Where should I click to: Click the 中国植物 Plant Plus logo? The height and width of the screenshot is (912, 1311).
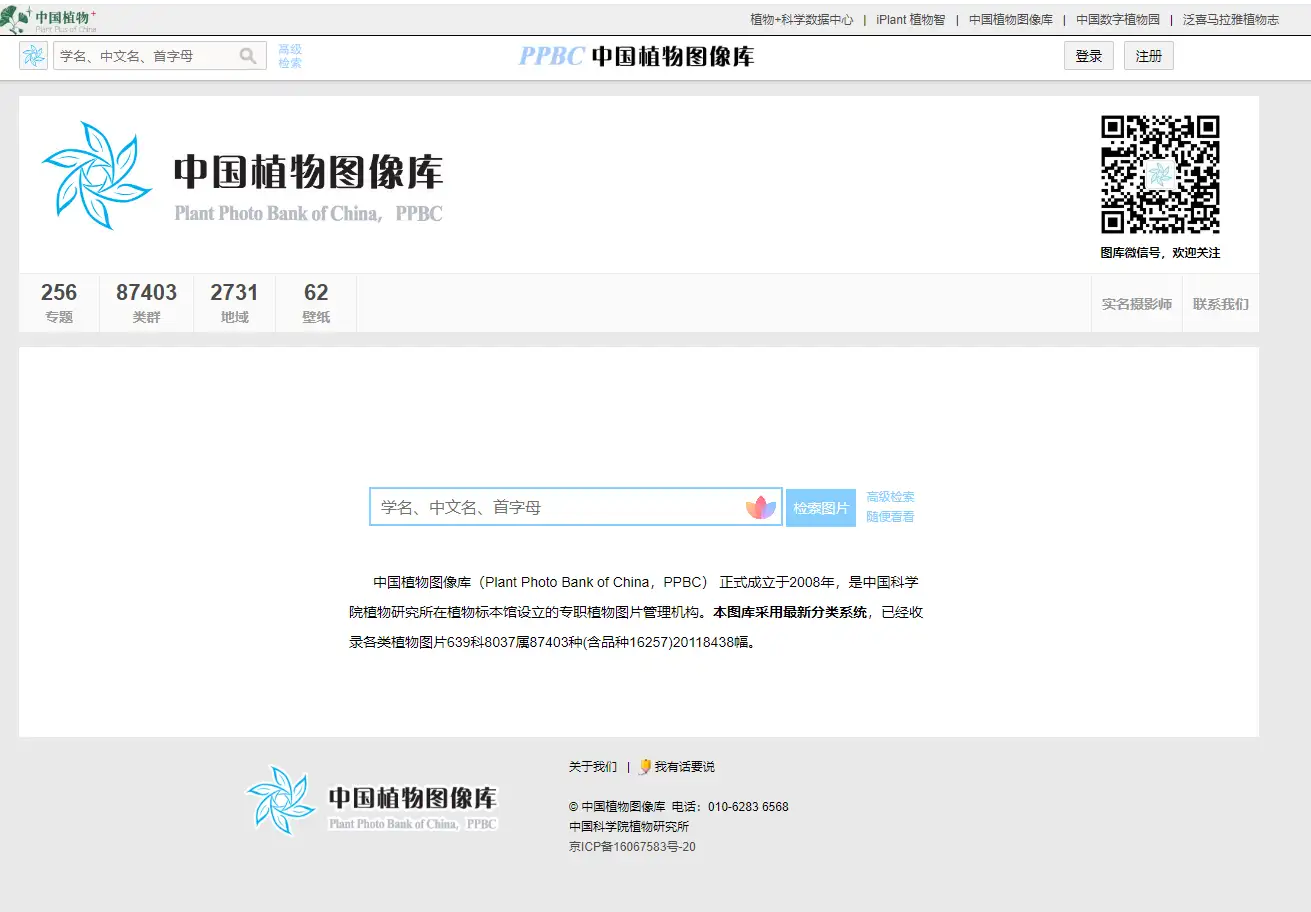49,19
